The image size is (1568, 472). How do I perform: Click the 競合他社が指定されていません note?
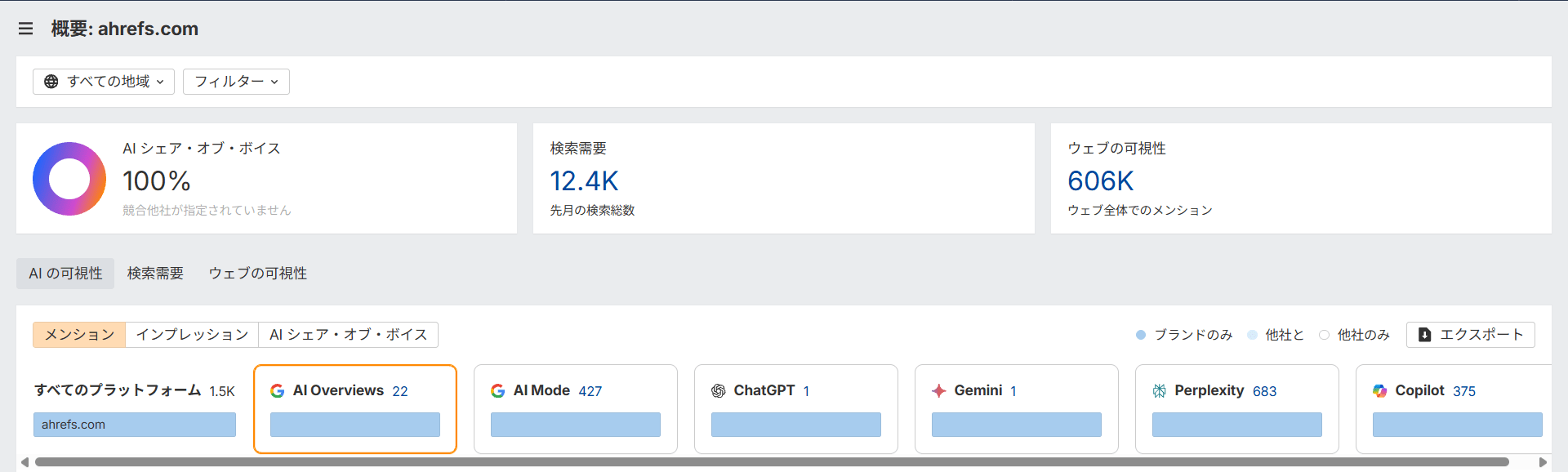[x=207, y=210]
